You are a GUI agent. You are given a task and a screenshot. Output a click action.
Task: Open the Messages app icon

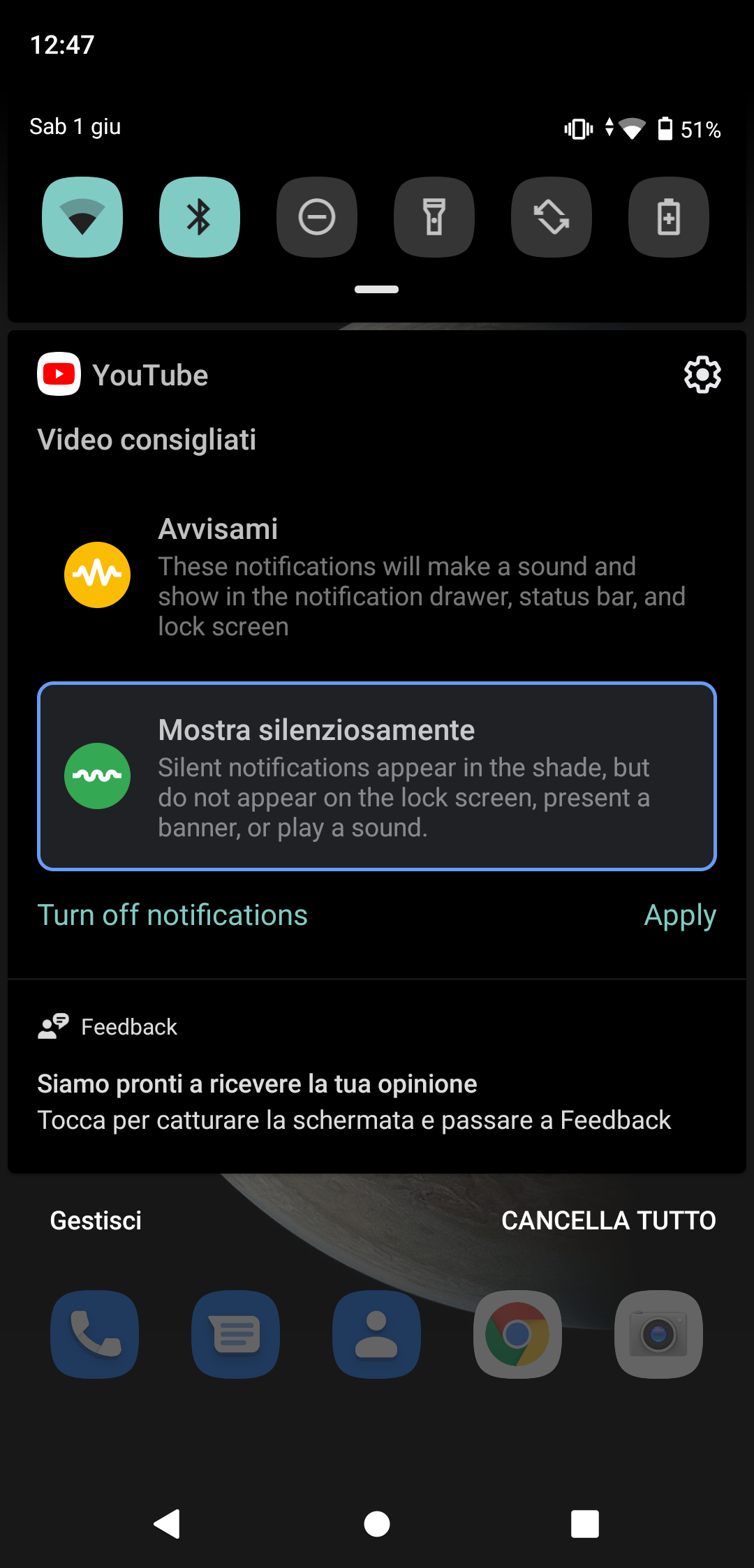[x=235, y=1334]
